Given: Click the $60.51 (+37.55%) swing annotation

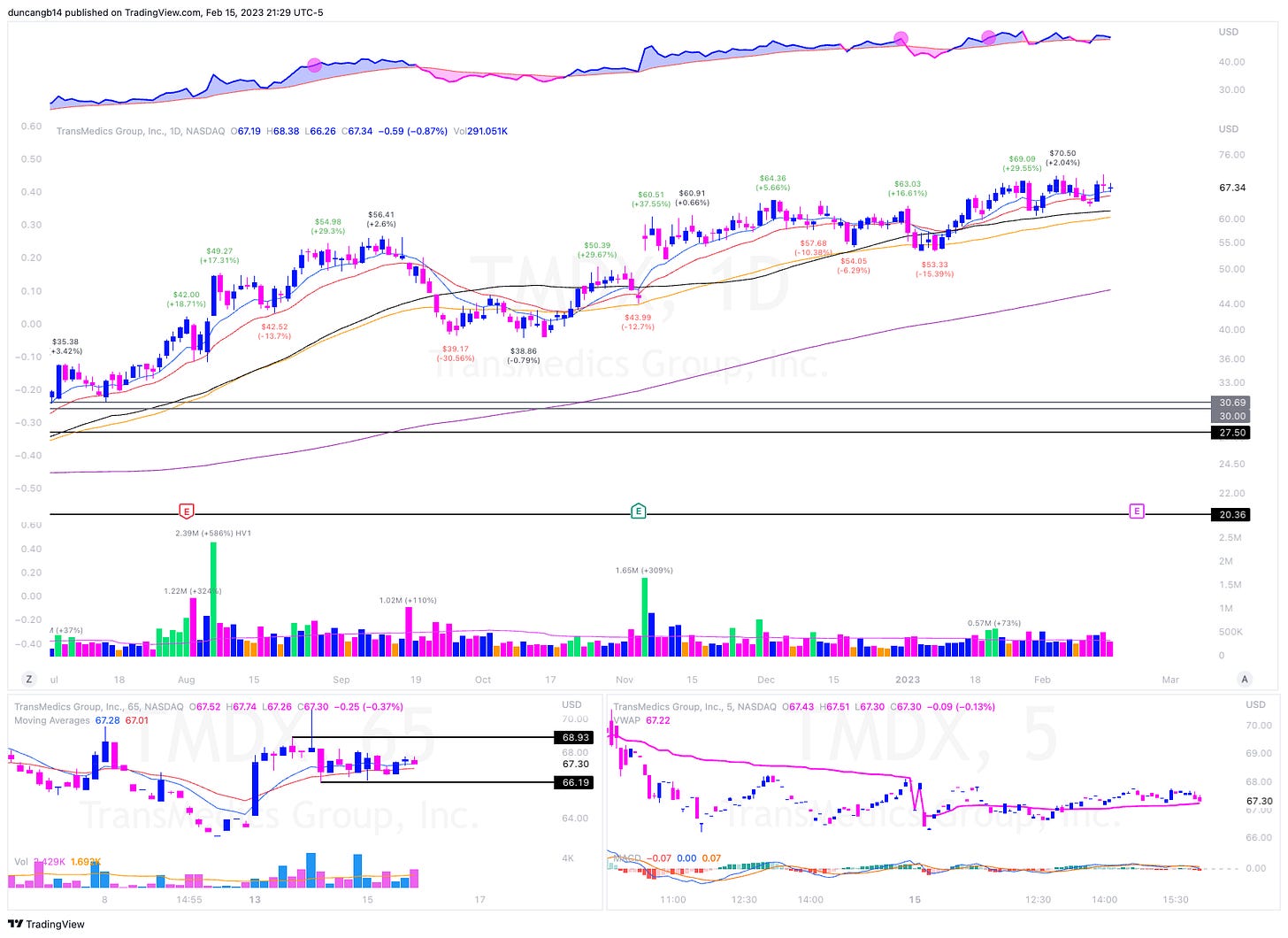Looking at the screenshot, I should point(651,199).
